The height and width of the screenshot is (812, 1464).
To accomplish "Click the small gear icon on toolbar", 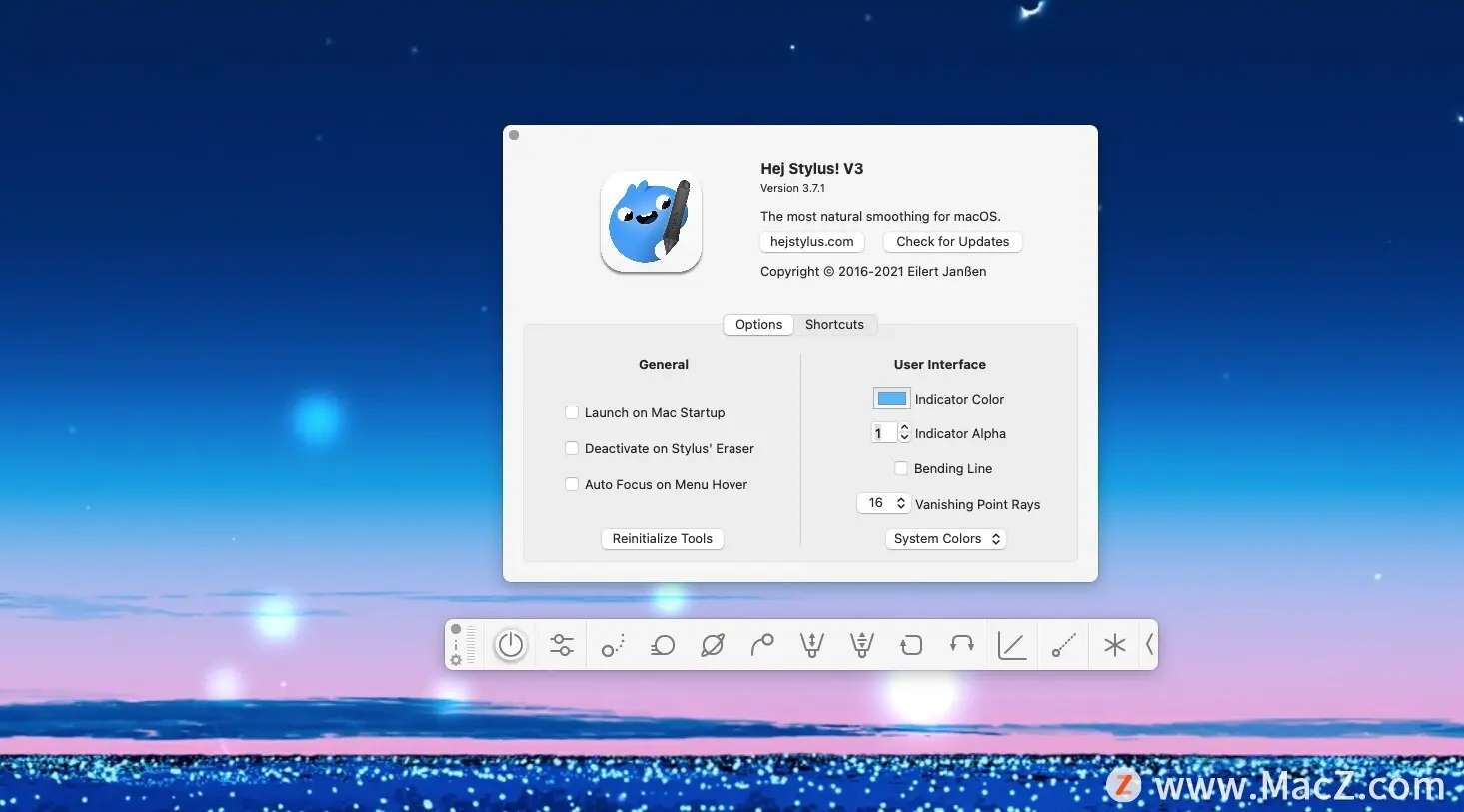I will point(456,660).
